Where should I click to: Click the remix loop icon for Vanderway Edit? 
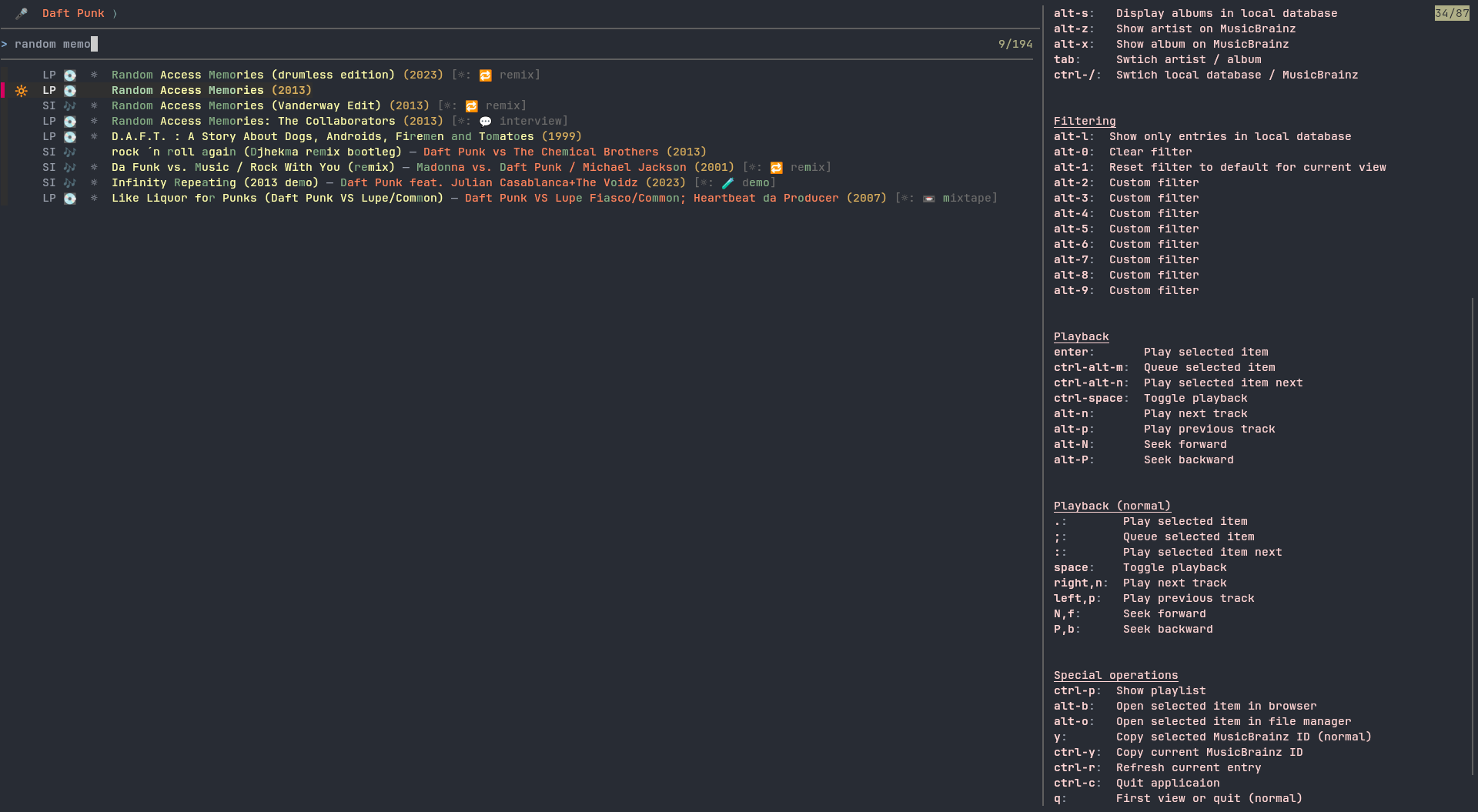coord(472,106)
